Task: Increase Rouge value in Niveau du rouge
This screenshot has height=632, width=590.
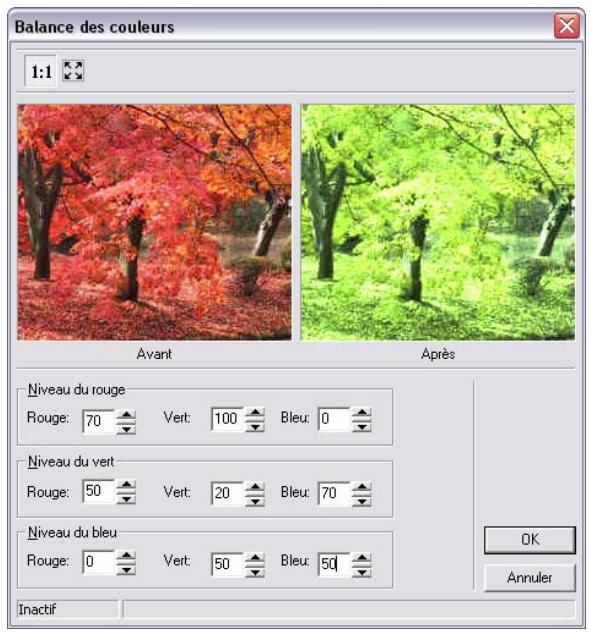Action: coord(126,415)
